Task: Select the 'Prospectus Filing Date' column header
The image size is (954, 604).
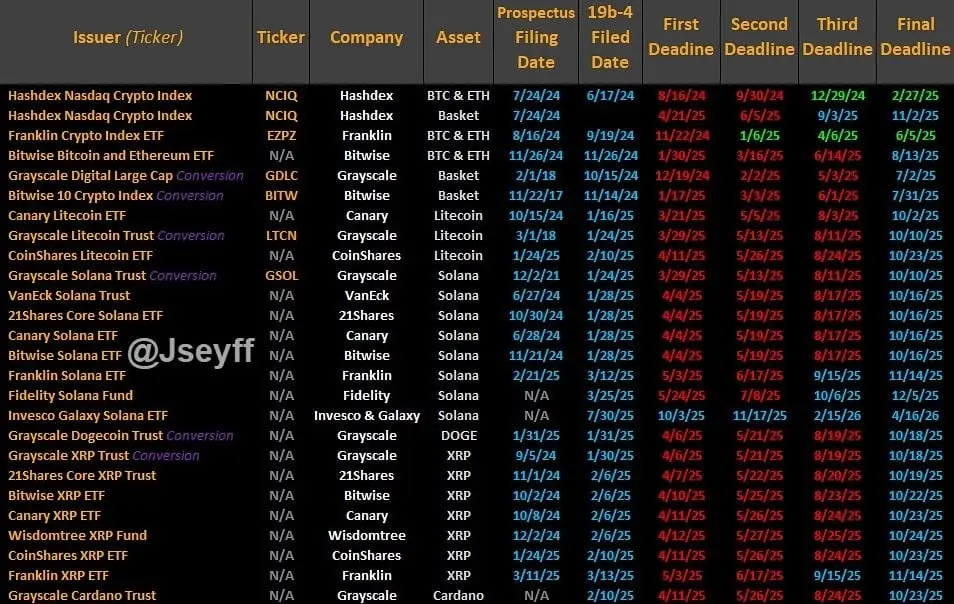Action: (x=536, y=38)
